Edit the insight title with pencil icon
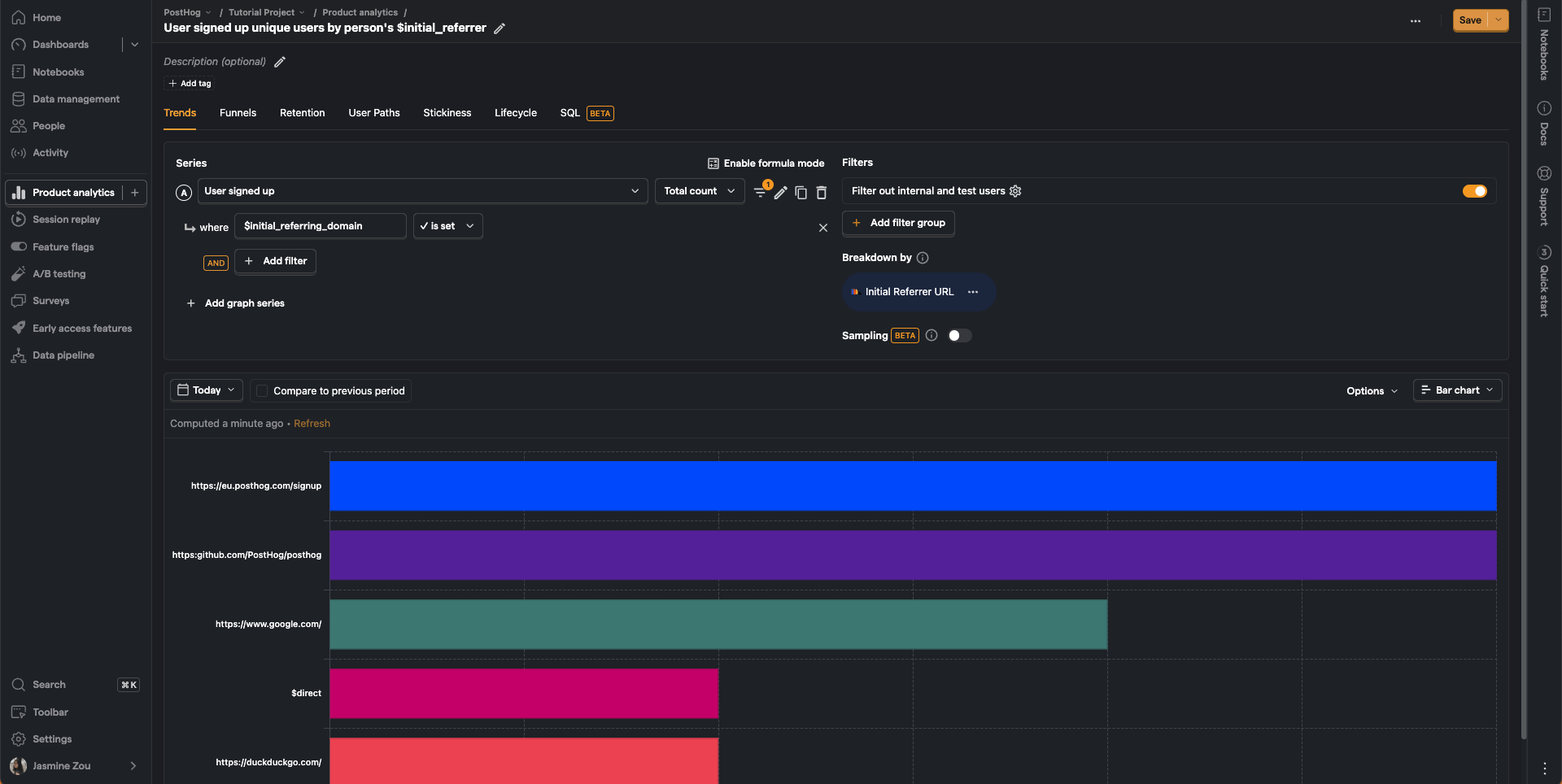This screenshot has width=1562, height=784. click(500, 28)
